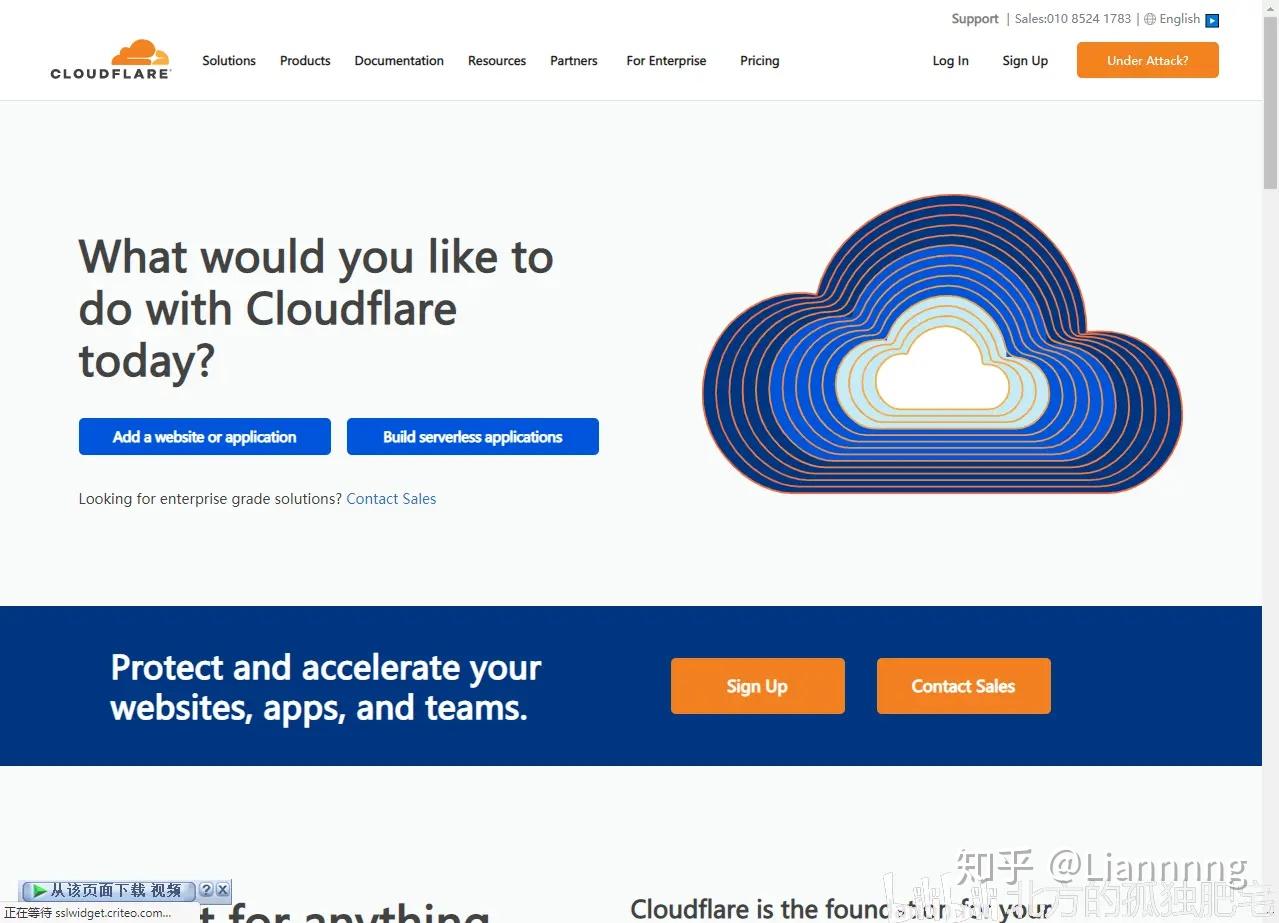The image size is (1279, 923).
Task: Click the Log In link
Action: coord(949,61)
